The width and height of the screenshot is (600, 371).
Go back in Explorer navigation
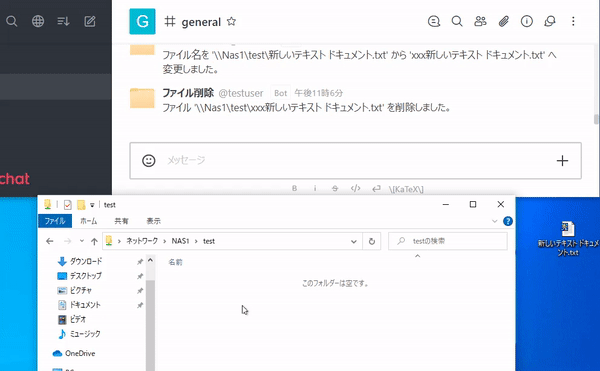pyautogui.click(x=49, y=241)
